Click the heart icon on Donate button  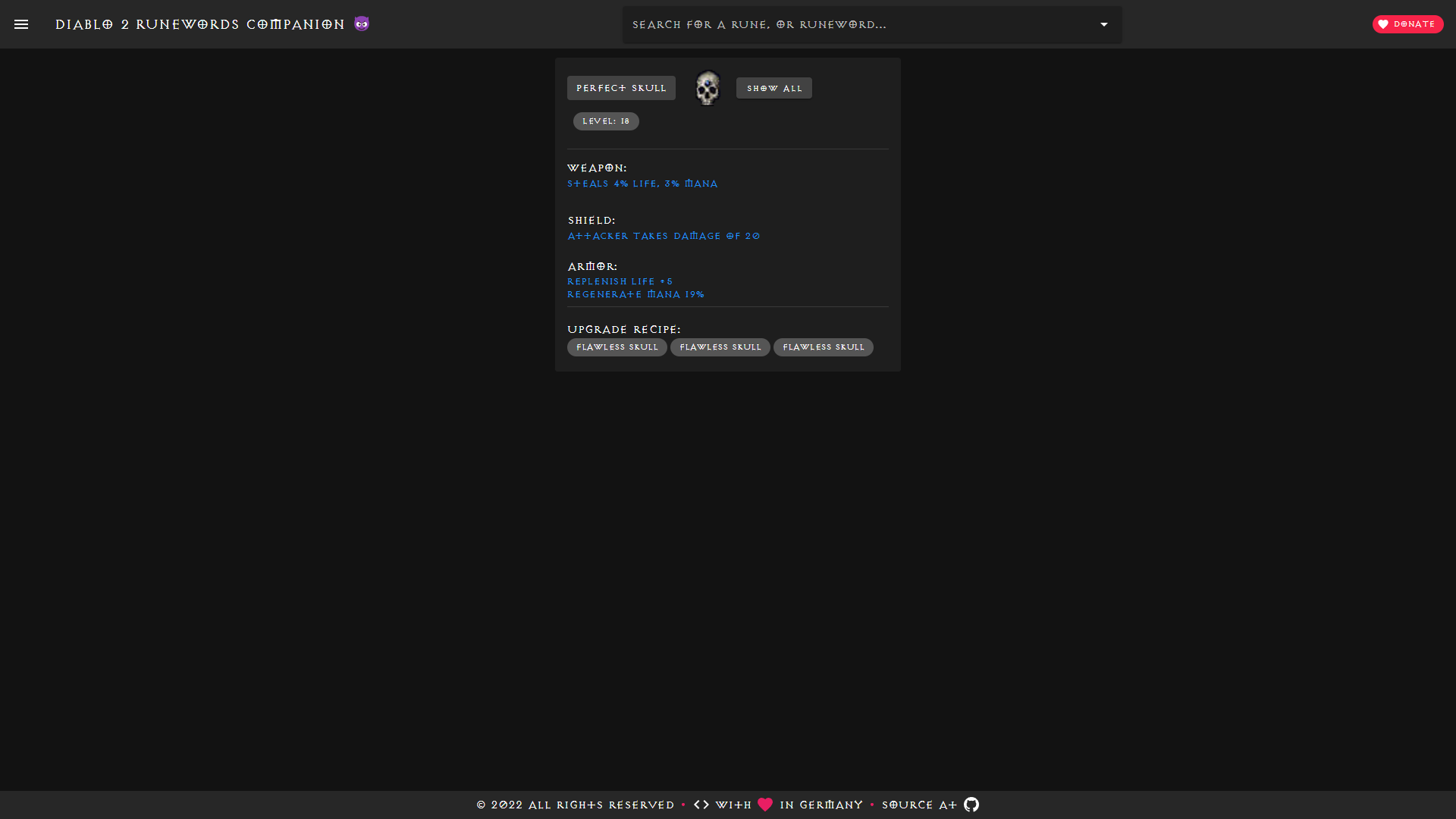coord(1383,24)
